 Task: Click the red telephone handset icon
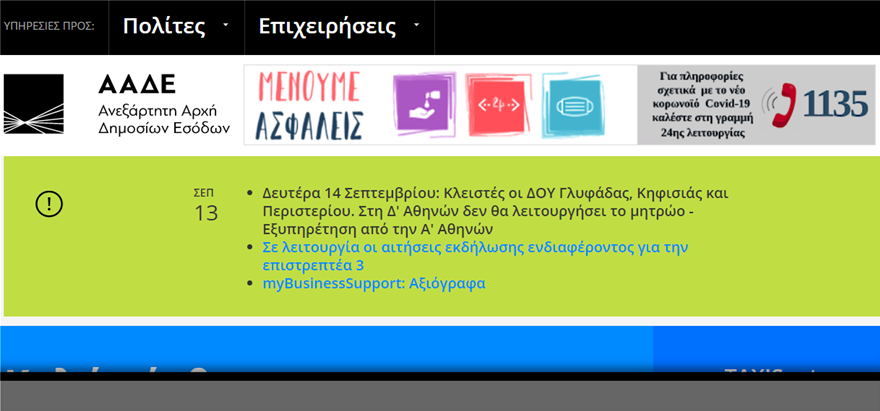(780, 104)
